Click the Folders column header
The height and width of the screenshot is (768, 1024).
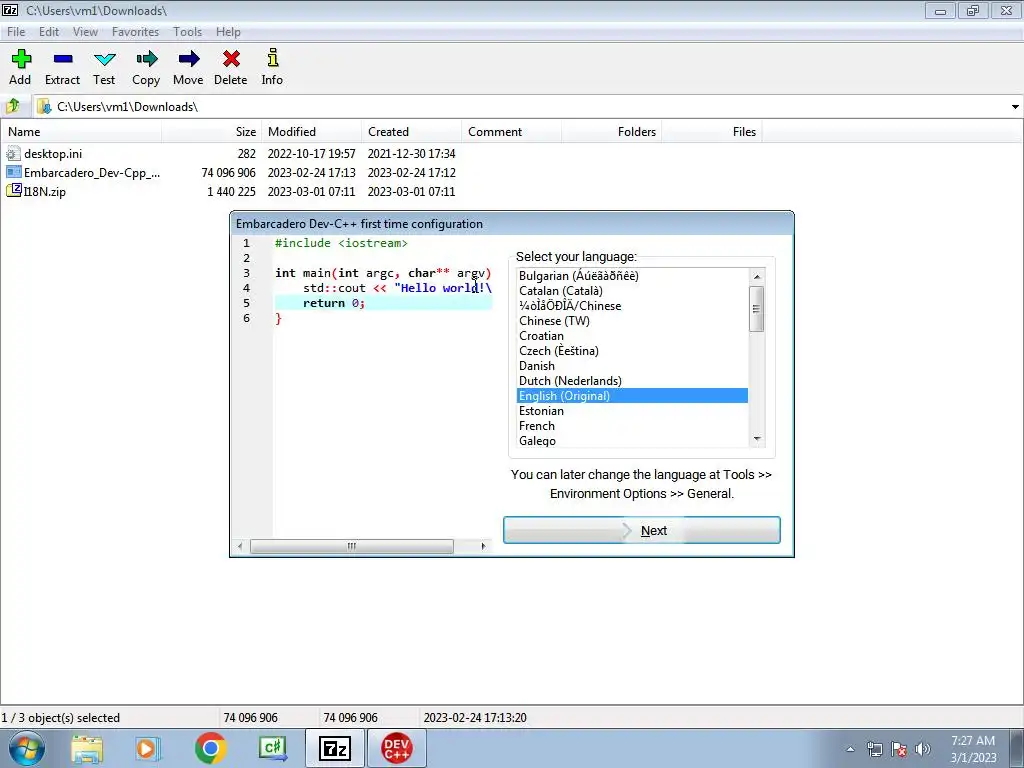pyautogui.click(x=611, y=131)
